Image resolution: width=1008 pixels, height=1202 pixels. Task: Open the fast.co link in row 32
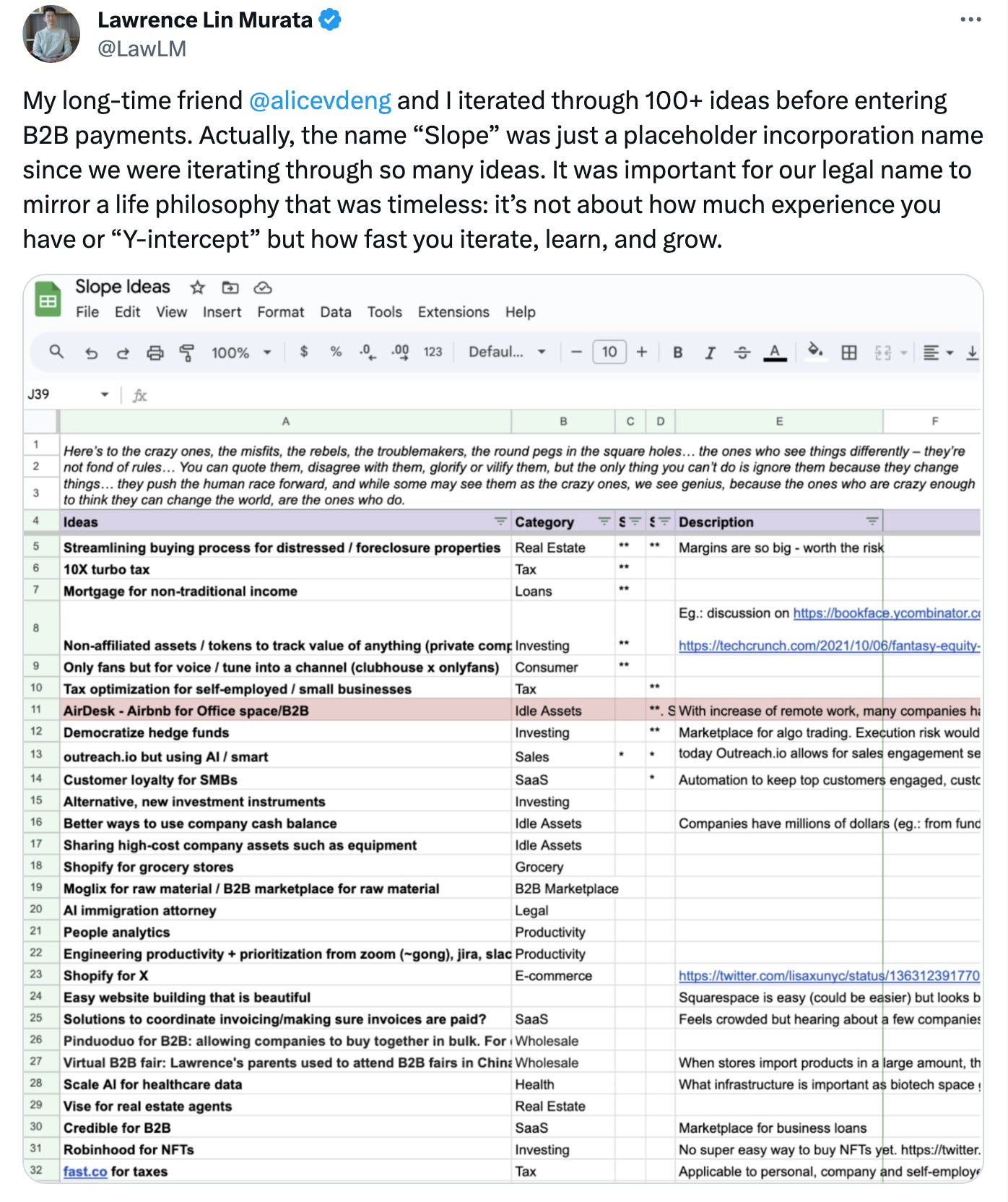click(x=84, y=1171)
